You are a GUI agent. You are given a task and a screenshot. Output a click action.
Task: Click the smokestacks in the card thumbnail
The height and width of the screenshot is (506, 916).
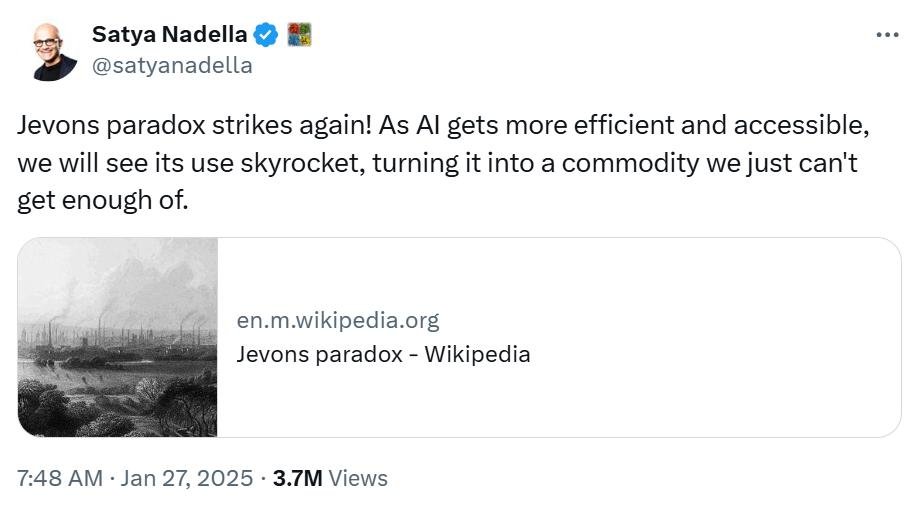[x=117, y=330]
